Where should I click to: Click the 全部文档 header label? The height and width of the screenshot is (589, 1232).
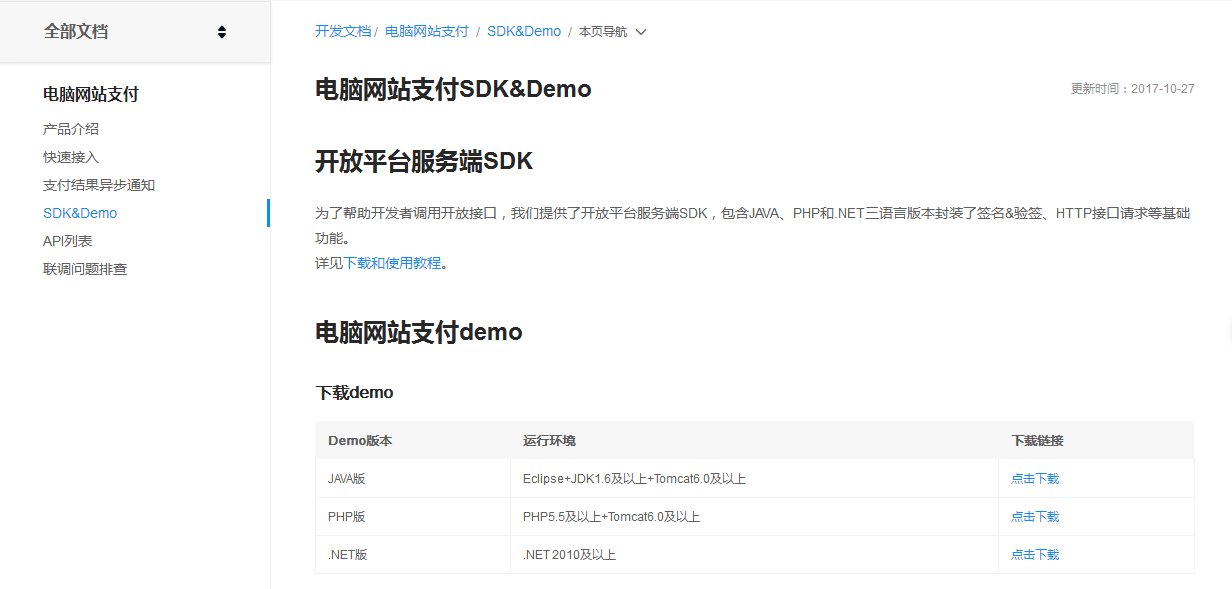[x=76, y=31]
